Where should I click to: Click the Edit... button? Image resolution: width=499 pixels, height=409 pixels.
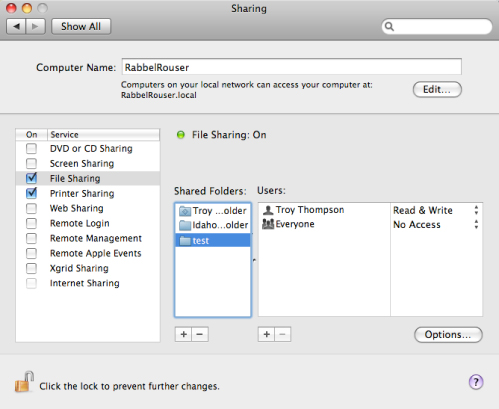pos(437,89)
